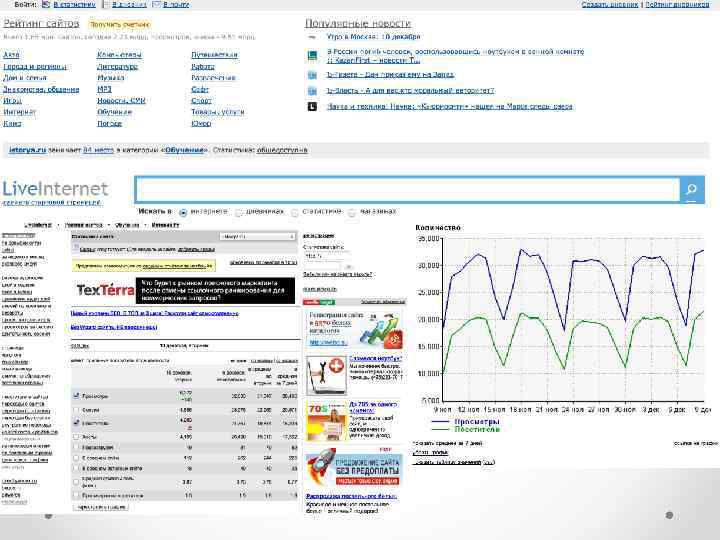The image size is (720, 540).
Task: Open the rocket promotion banner 'Продвижение сайта'
Action: pos(353,468)
